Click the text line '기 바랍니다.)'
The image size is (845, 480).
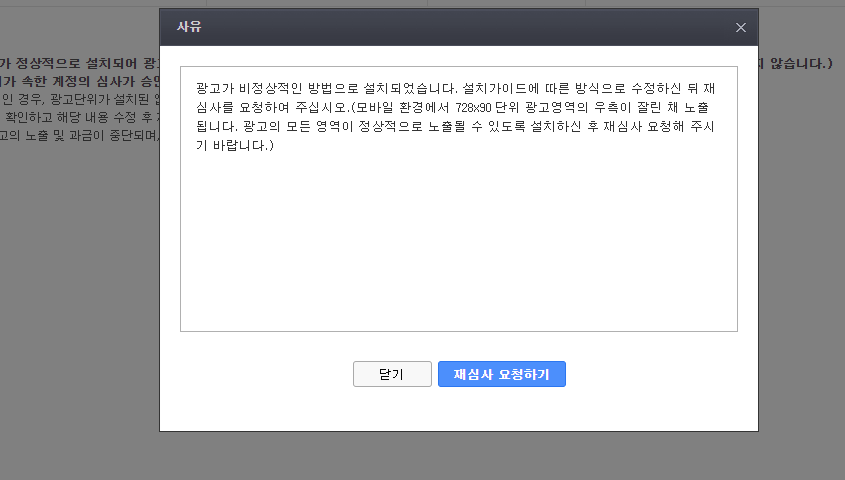235,145
